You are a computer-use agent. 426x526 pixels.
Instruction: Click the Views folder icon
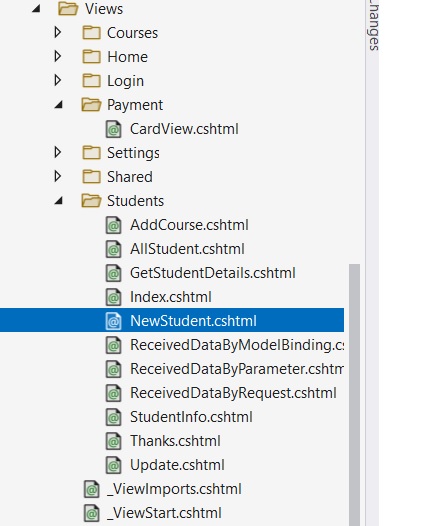(x=68, y=9)
